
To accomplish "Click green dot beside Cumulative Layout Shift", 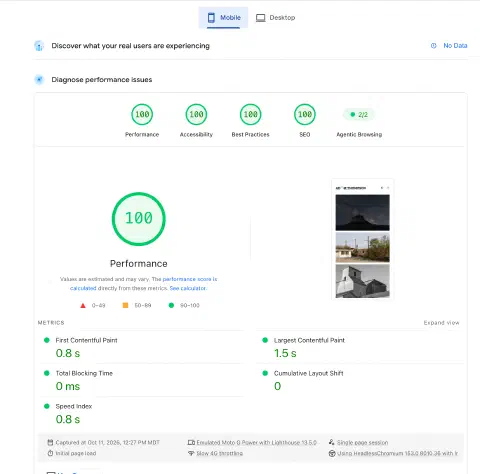I will (265, 373).
